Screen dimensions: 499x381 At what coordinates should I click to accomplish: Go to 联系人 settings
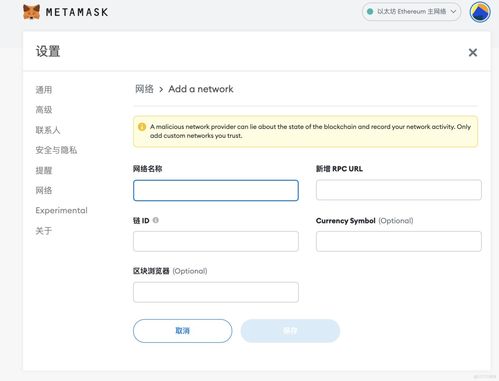click(48, 130)
